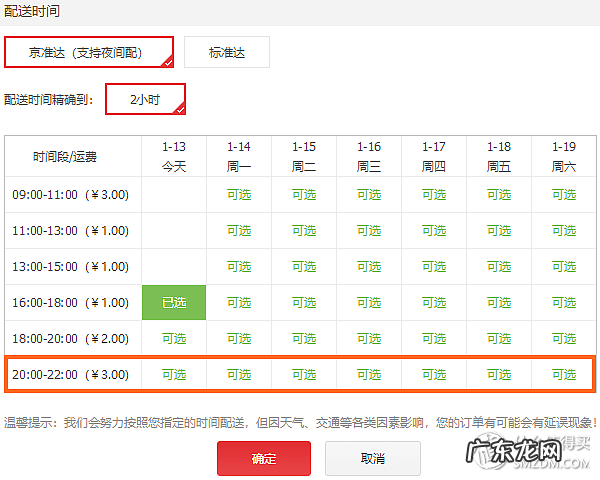Click the 18:00-20:00 (¥2.00) row label
The image size is (600, 480).
(x=70, y=338)
